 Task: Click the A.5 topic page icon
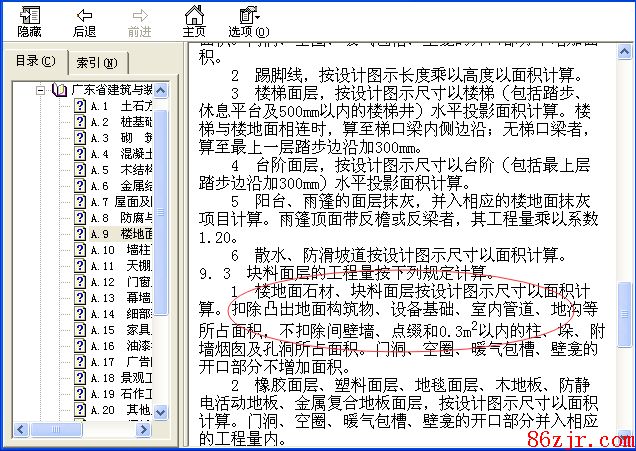tap(79, 170)
